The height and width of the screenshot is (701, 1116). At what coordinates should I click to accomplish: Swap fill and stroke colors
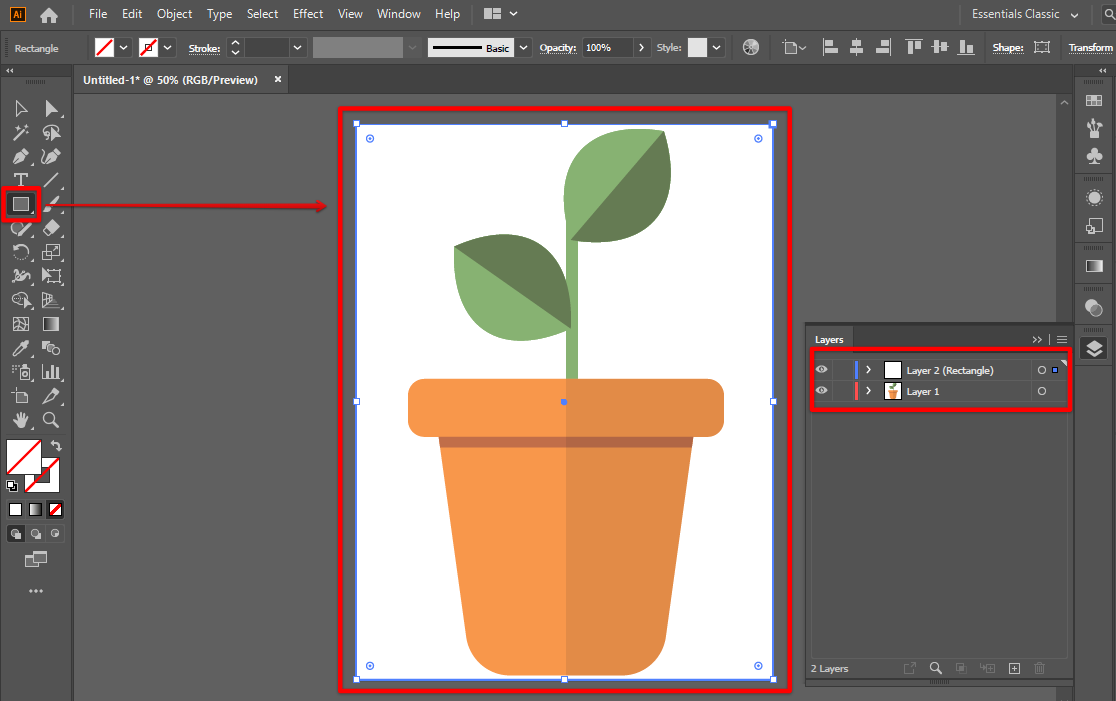pyautogui.click(x=56, y=445)
